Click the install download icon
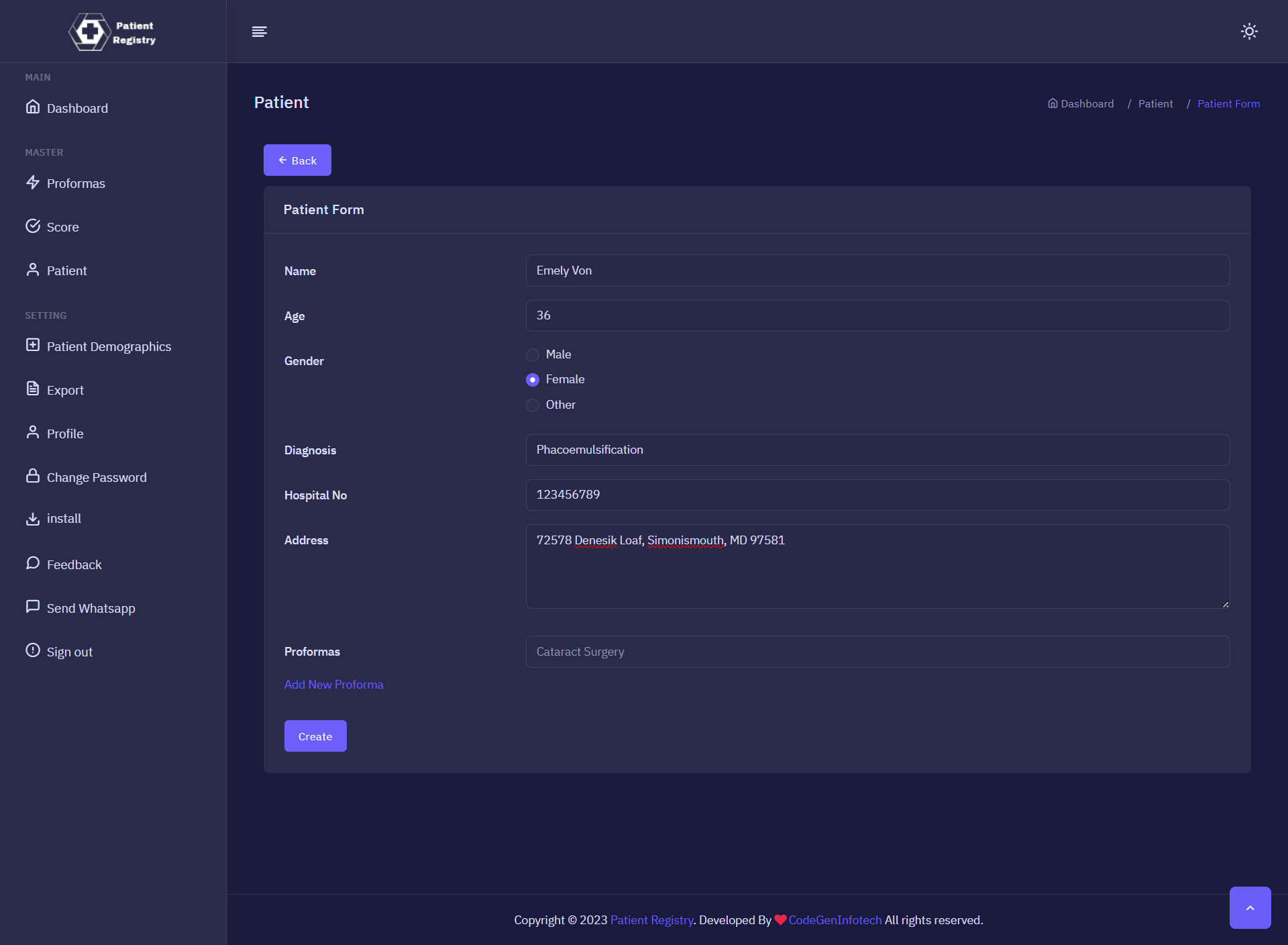Screen dimensions: 1288x945 [x=33, y=519]
